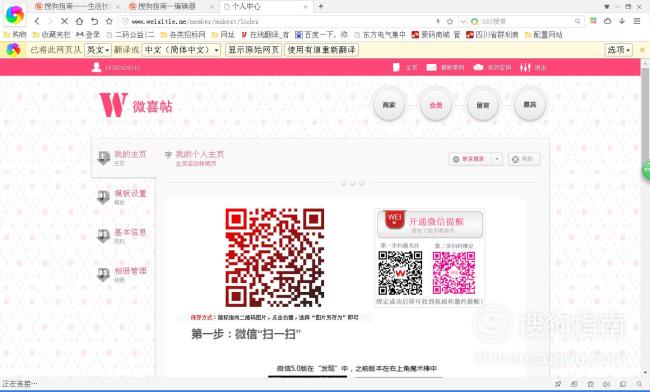
Task: Click the cloud icon in pink header
Action: [478, 67]
